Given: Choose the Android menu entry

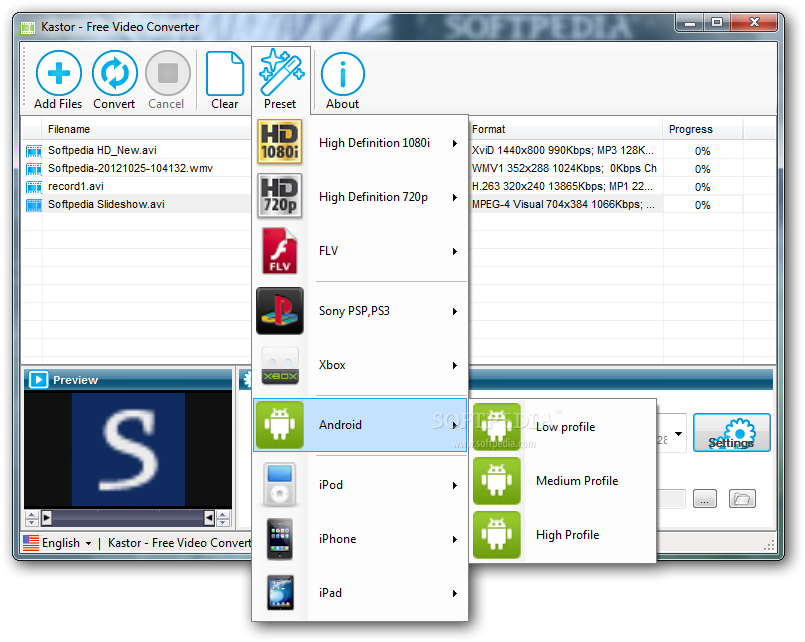Looking at the screenshot, I should tap(360, 425).
